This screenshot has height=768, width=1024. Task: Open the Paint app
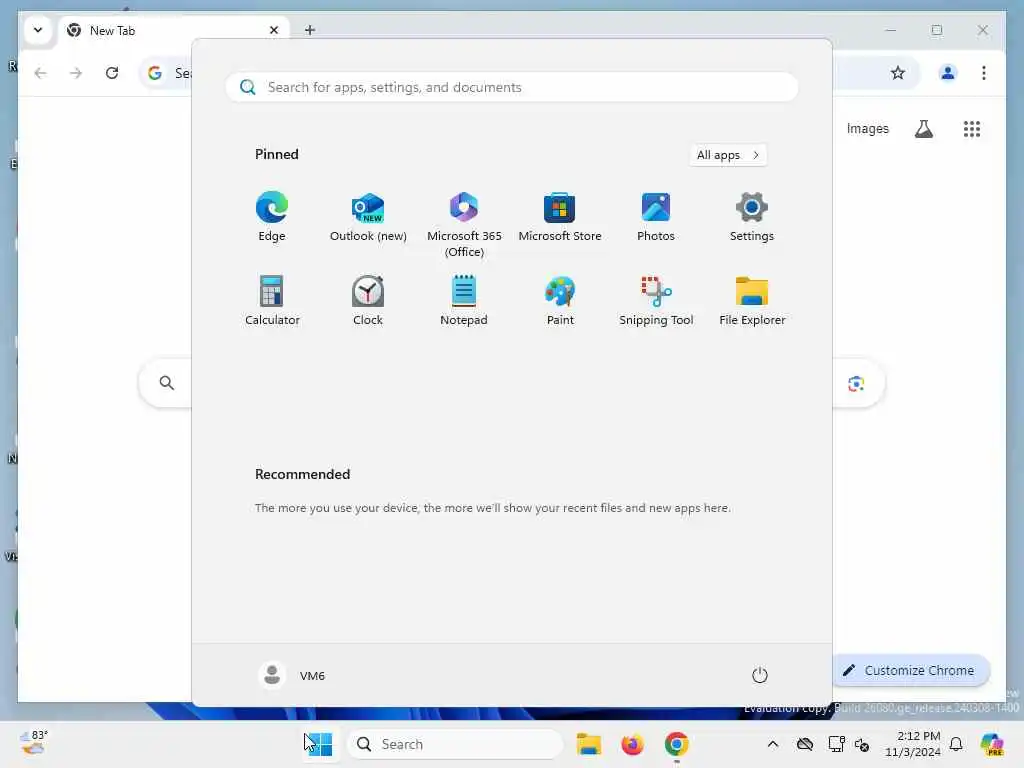click(560, 300)
